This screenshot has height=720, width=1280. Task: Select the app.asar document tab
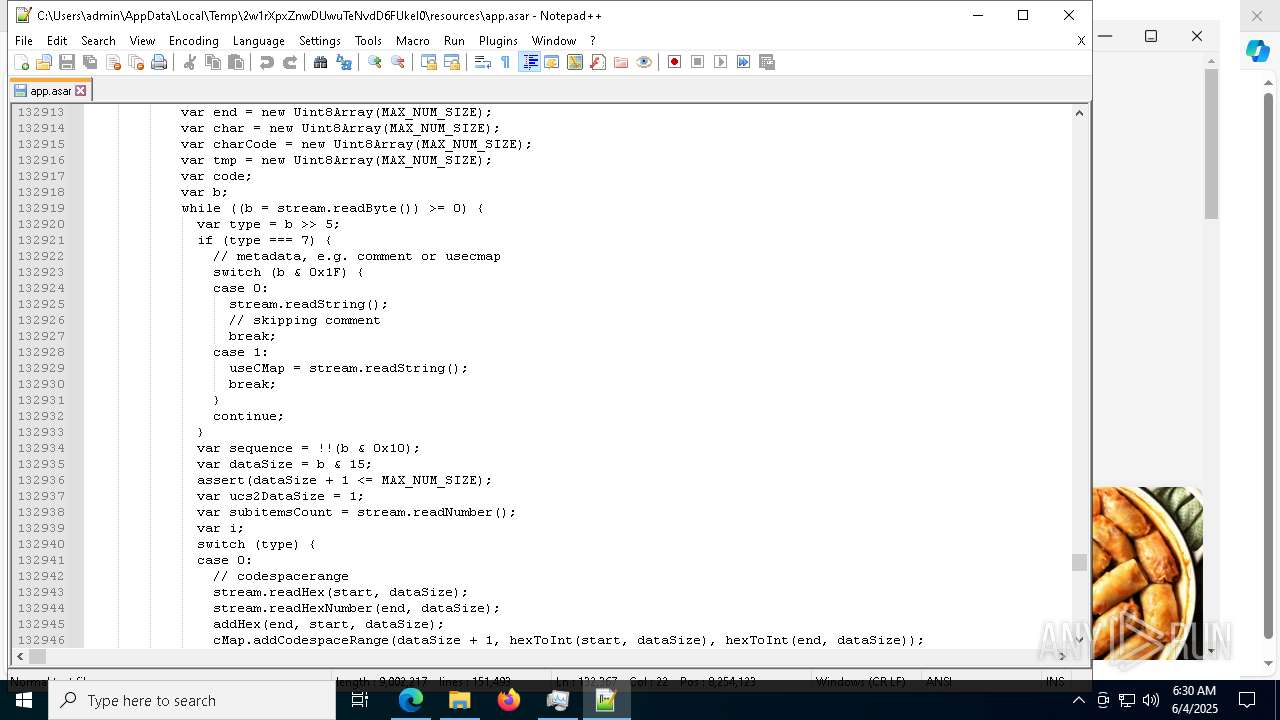pos(50,91)
